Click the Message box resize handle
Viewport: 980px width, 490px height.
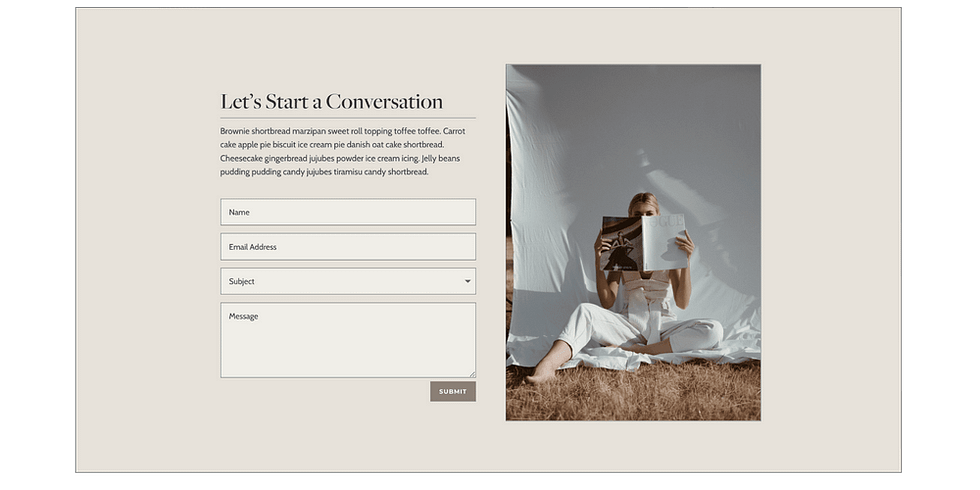tap(472, 374)
